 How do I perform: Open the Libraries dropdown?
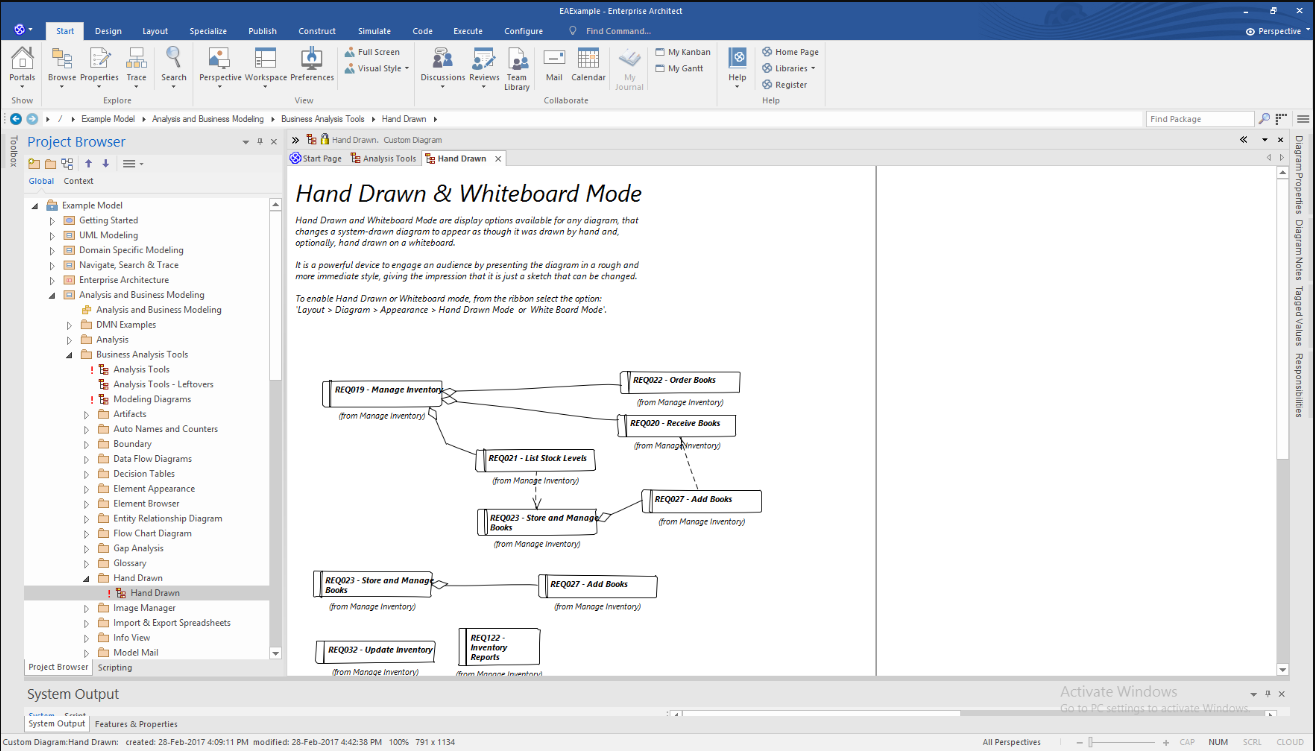click(789, 68)
